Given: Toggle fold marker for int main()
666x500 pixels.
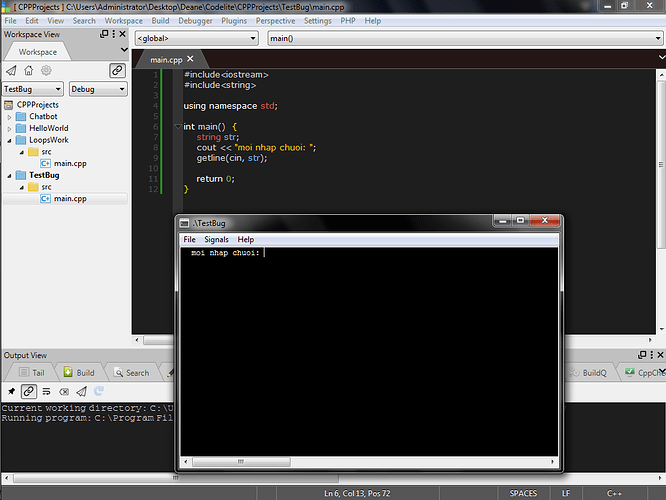Looking at the screenshot, I should point(178,126).
